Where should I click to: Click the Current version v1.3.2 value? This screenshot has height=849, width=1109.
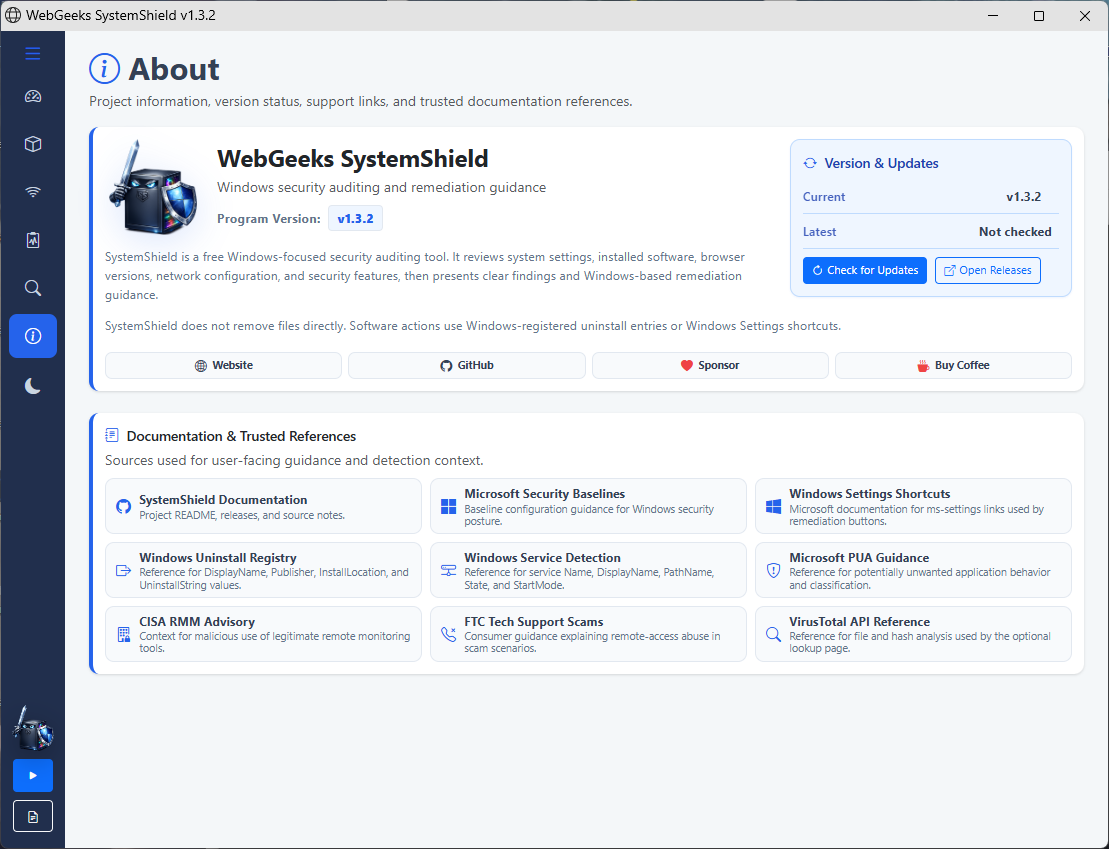coord(1023,197)
